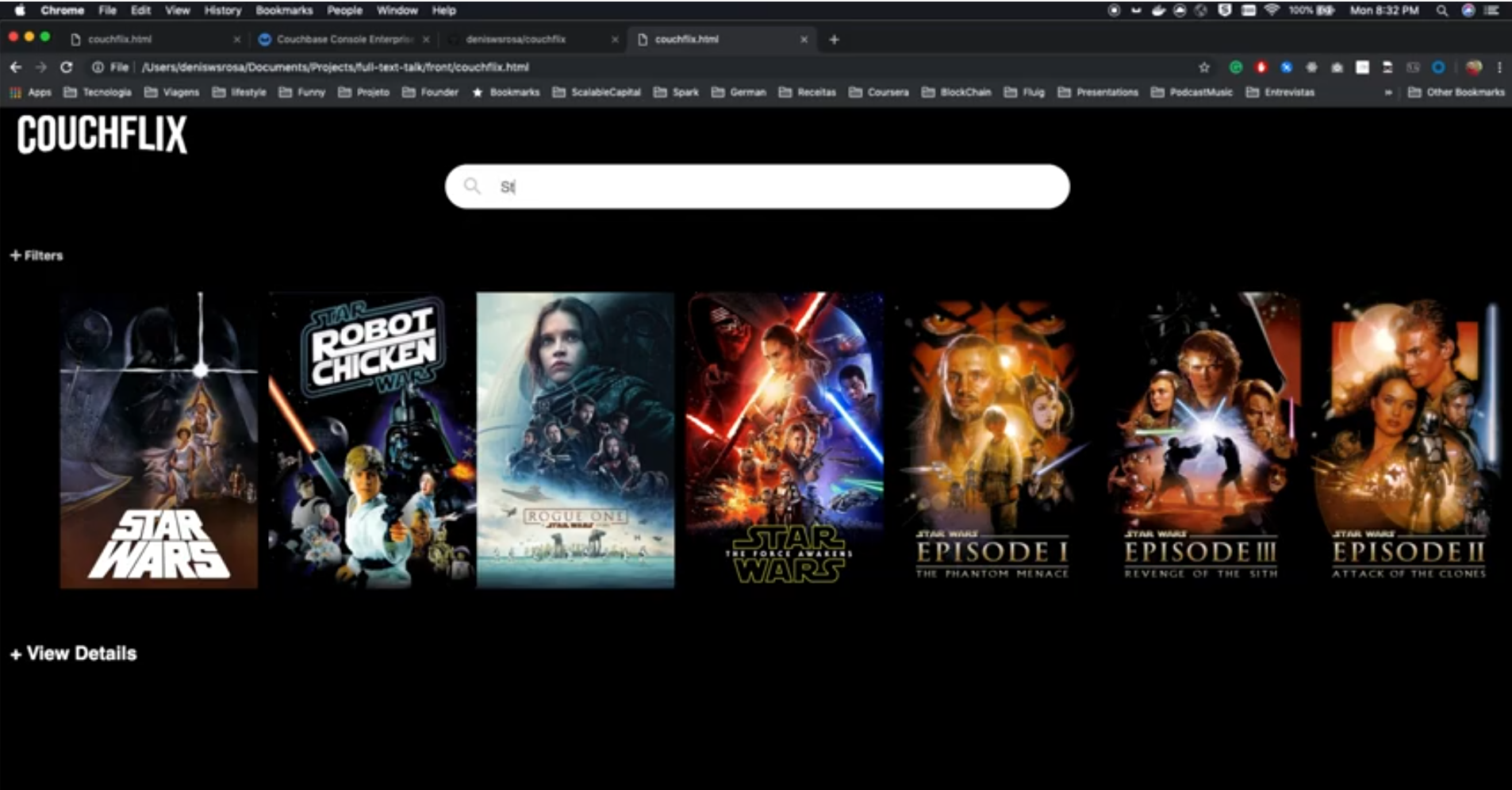This screenshot has height=790, width=1512.
Task: Open the Apps shortcut on the bookmarks bar
Action: coord(32,92)
